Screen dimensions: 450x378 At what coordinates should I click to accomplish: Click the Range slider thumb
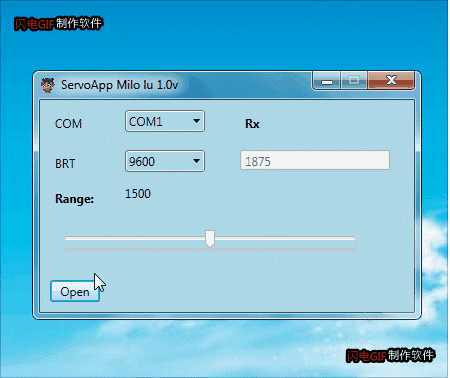[x=210, y=239]
